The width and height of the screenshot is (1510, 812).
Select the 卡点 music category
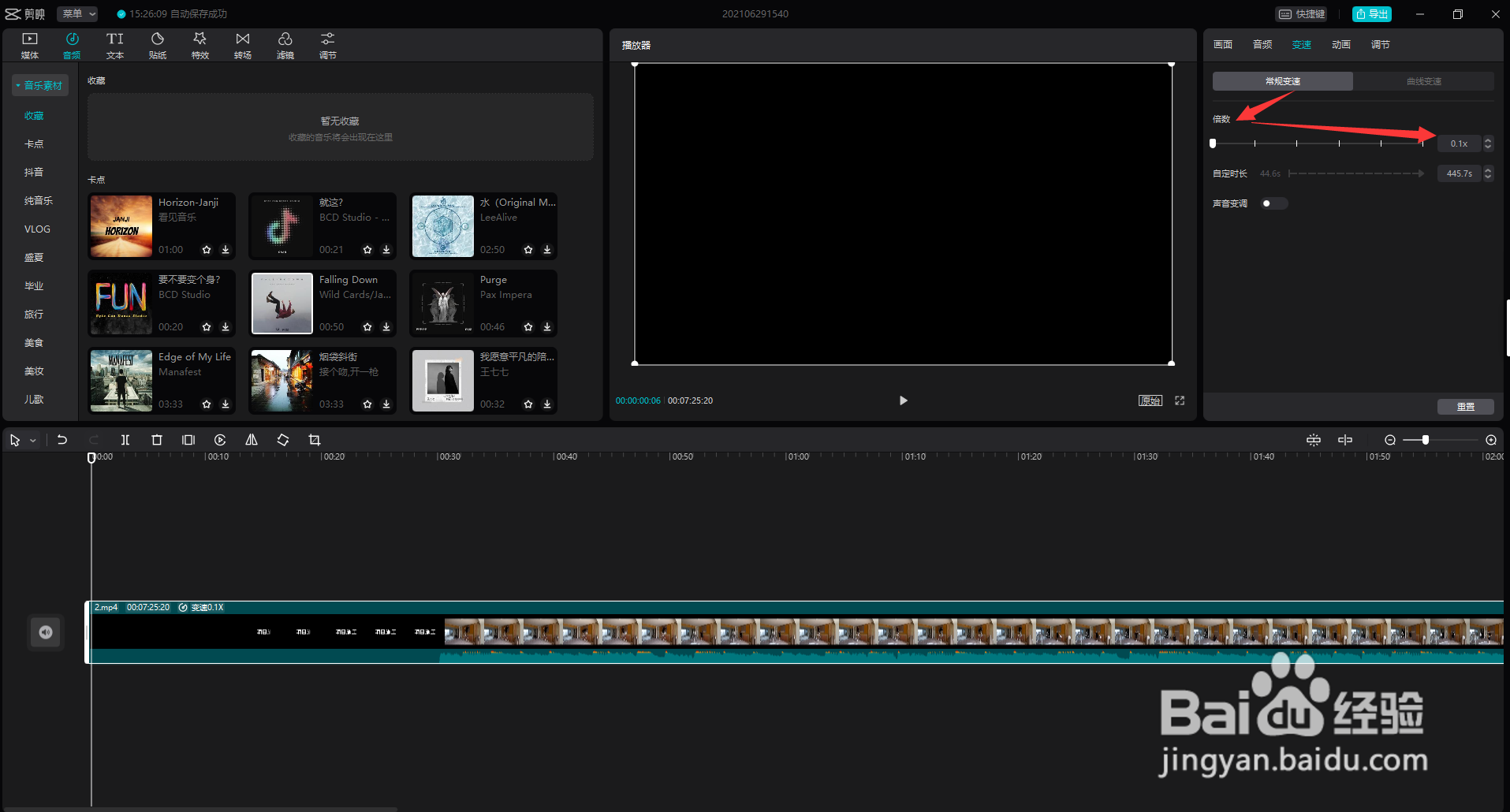pyautogui.click(x=34, y=143)
